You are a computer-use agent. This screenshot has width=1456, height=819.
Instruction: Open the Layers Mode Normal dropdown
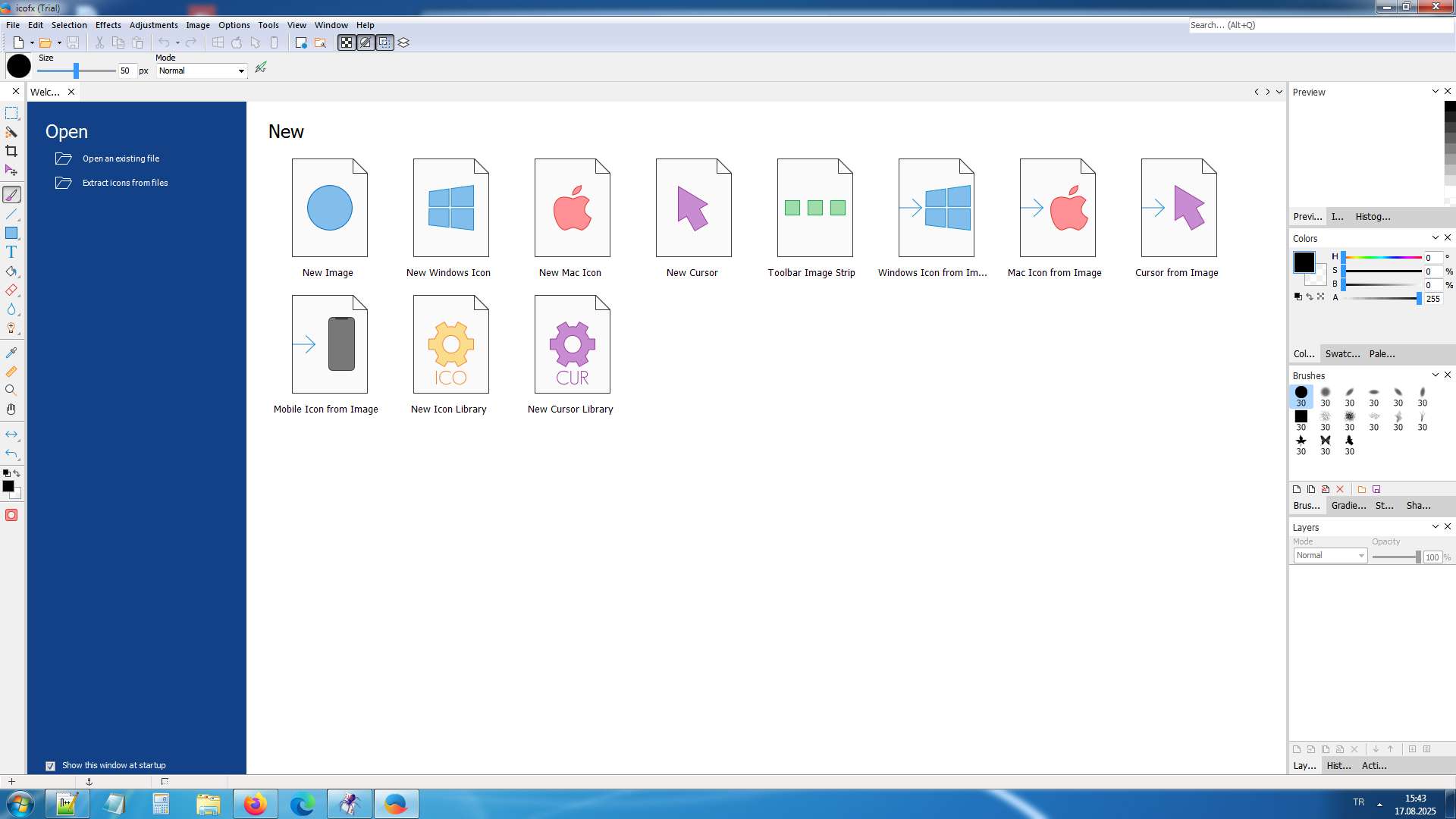pyautogui.click(x=1329, y=556)
